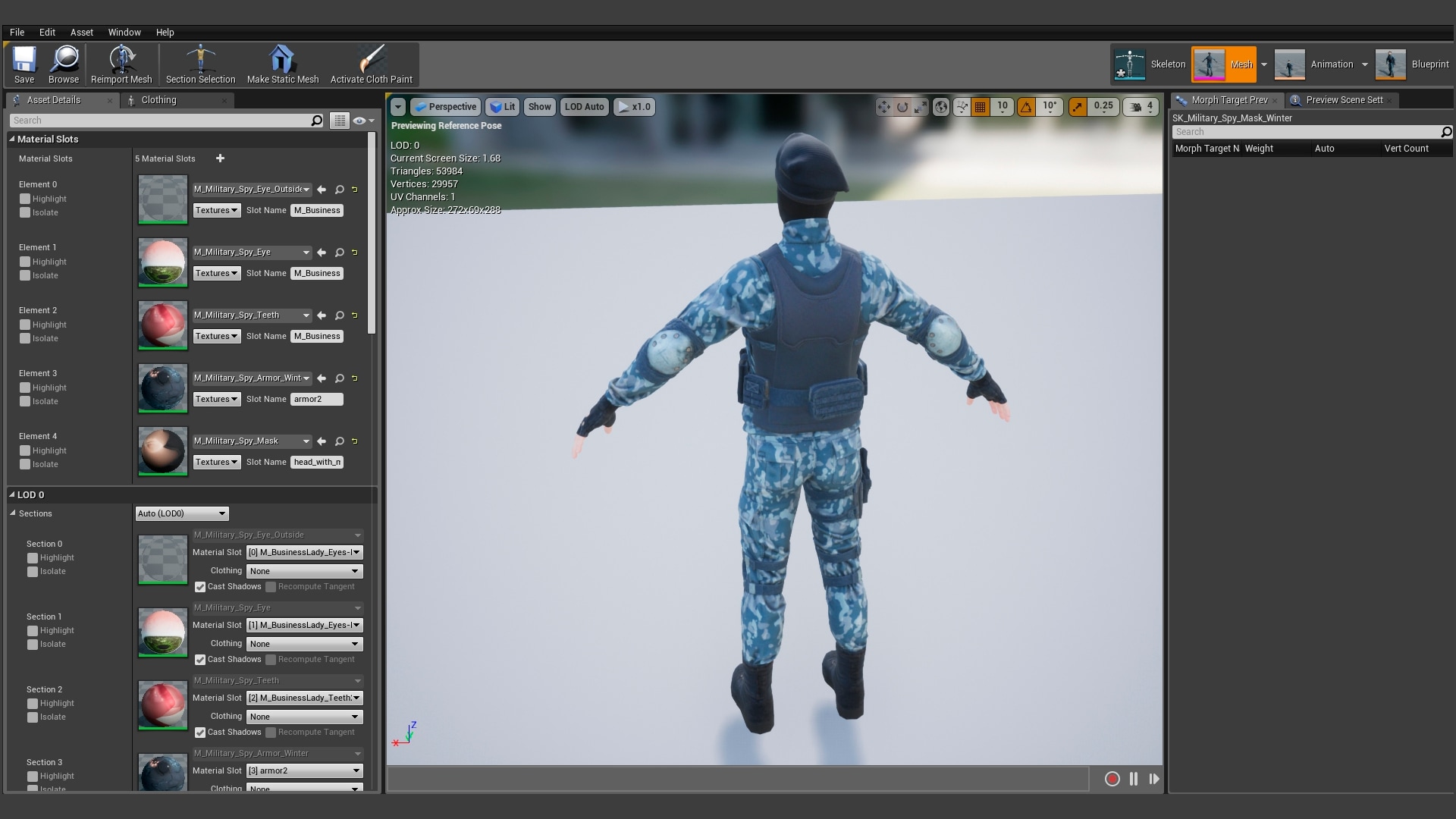Click the timeline scrub bar
The height and width of the screenshot is (819, 1456).
pyautogui.click(x=739, y=779)
